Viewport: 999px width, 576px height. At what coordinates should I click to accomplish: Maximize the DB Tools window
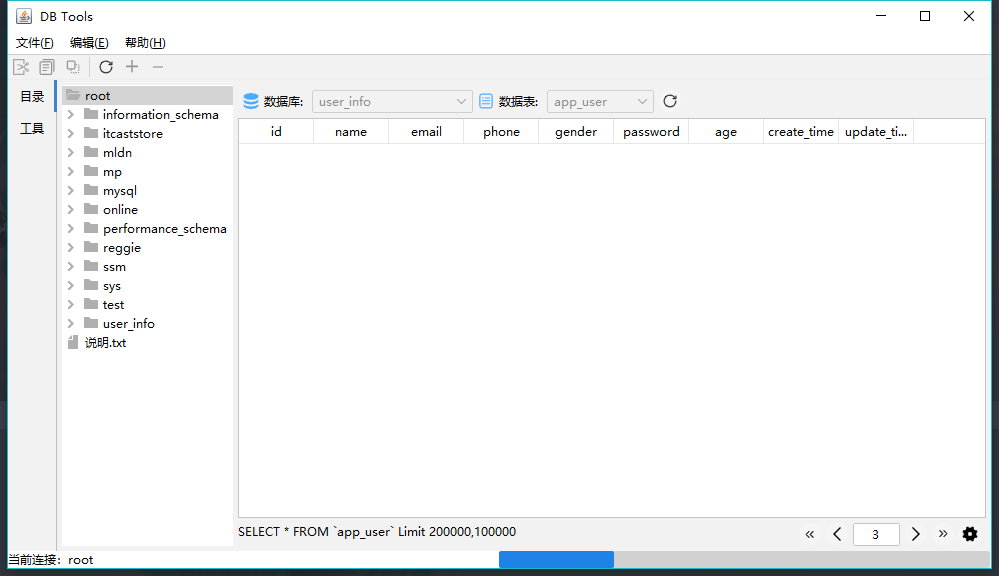925,16
